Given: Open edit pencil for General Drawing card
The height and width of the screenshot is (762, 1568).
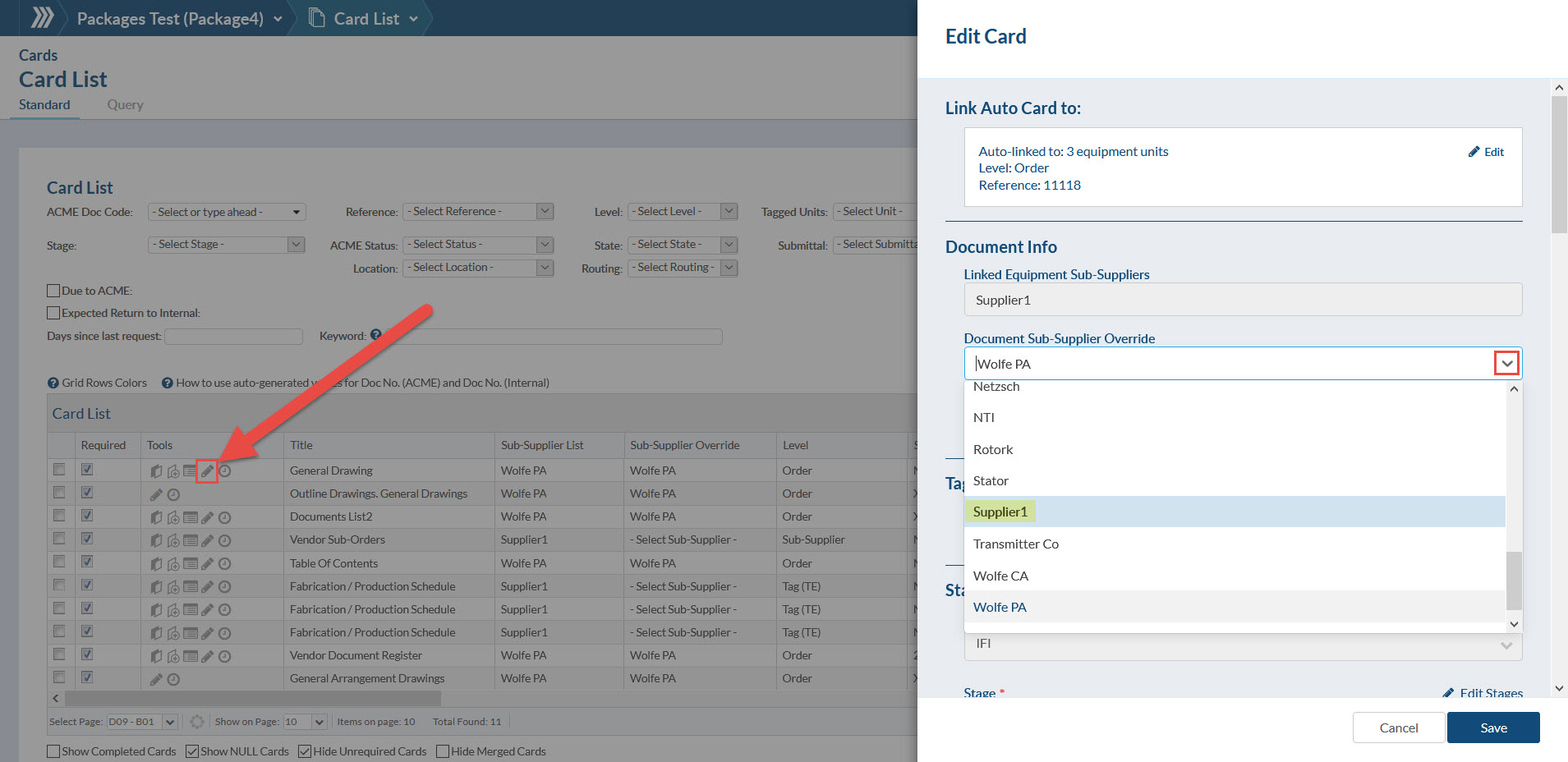Looking at the screenshot, I should coord(207,471).
